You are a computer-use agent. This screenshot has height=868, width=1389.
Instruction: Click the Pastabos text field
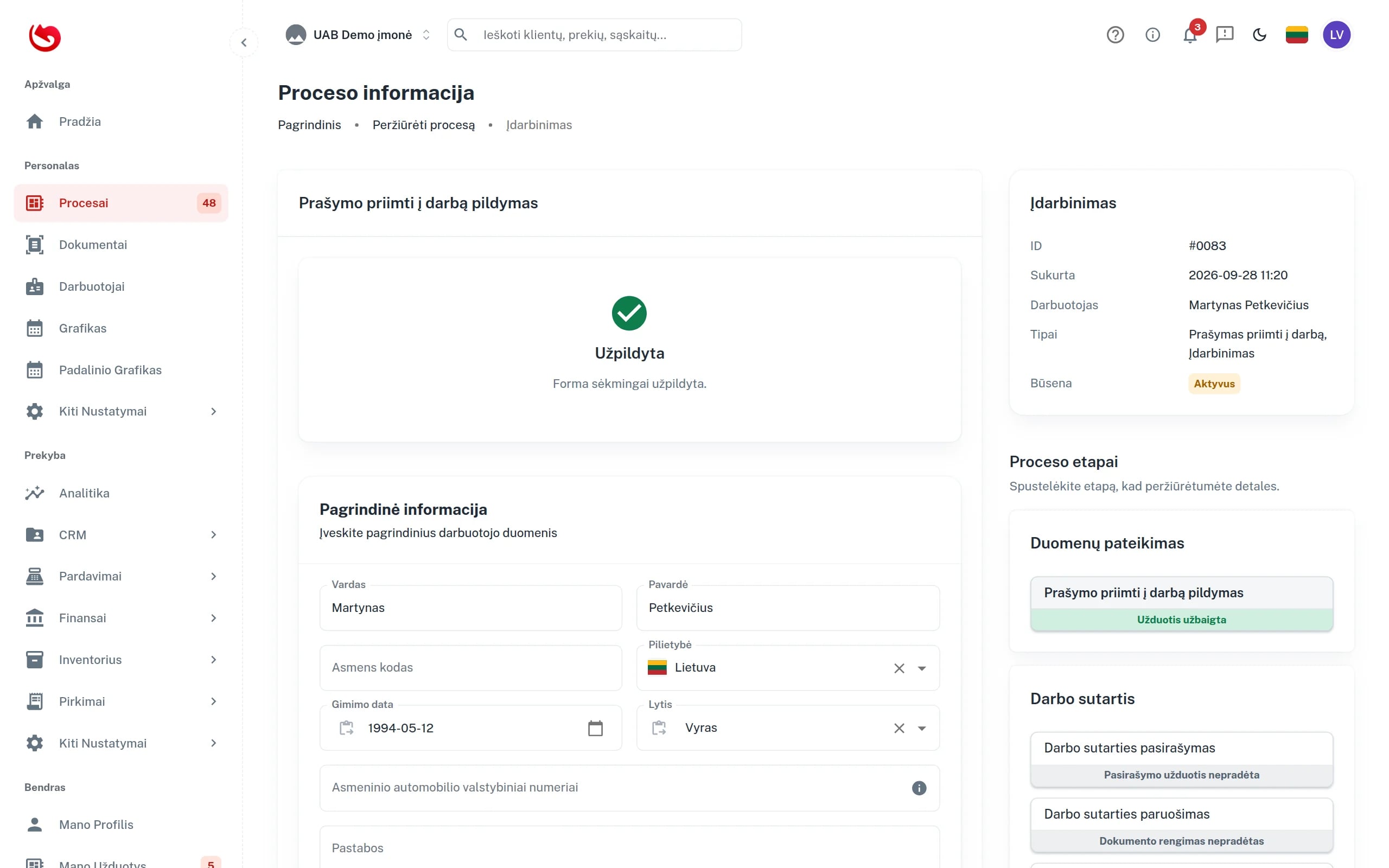pos(629,847)
